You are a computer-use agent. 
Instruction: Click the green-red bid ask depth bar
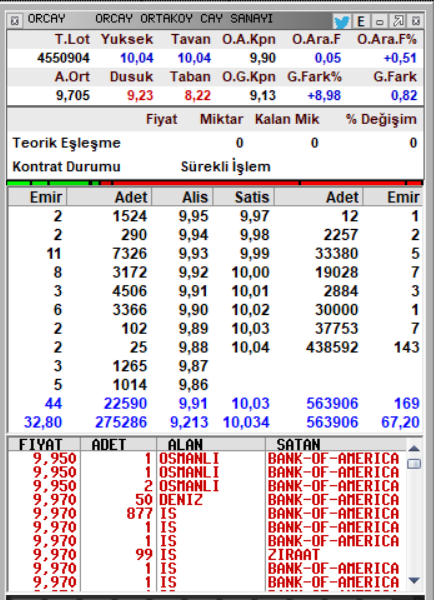(215, 183)
